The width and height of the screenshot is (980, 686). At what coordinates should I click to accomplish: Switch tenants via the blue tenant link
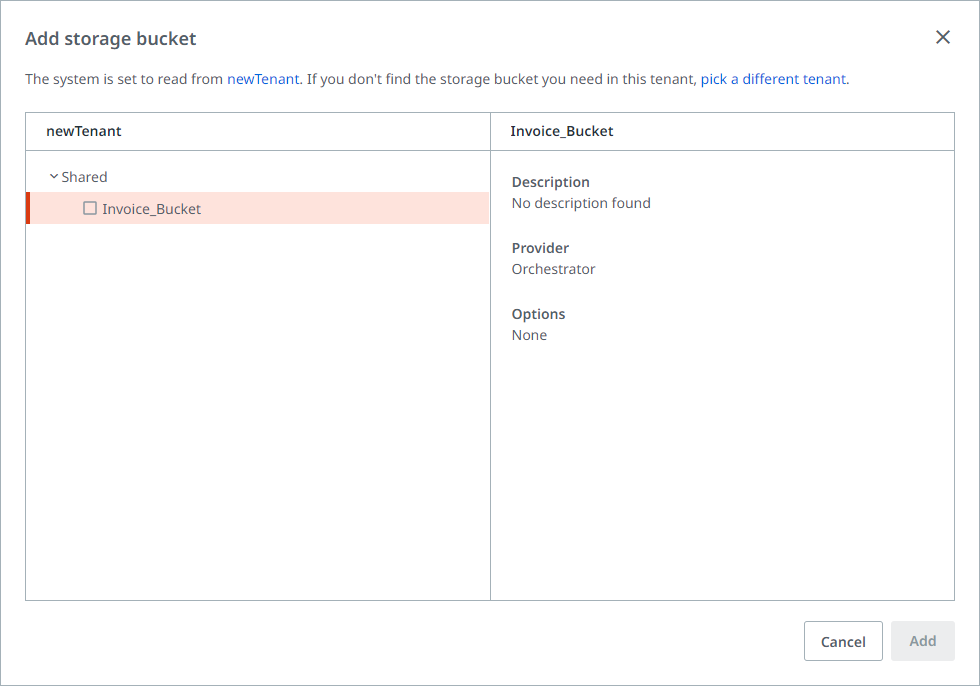tap(774, 78)
